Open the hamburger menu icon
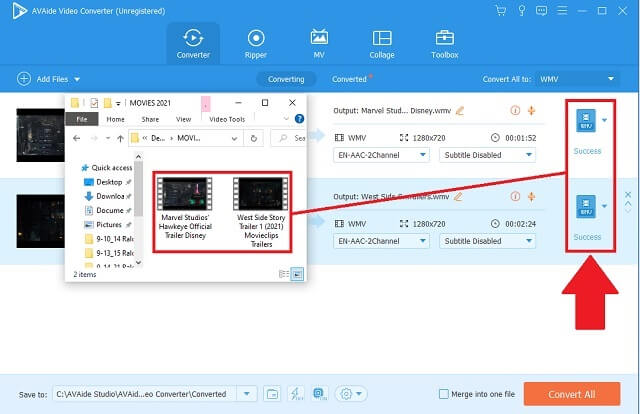This screenshot has height=414, width=640. [x=562, y=11]
